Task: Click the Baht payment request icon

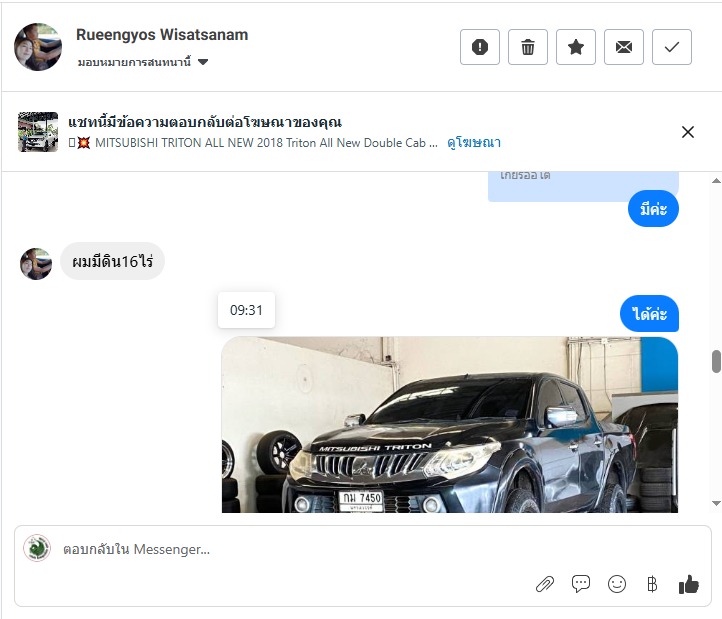Action: (652, 585)
